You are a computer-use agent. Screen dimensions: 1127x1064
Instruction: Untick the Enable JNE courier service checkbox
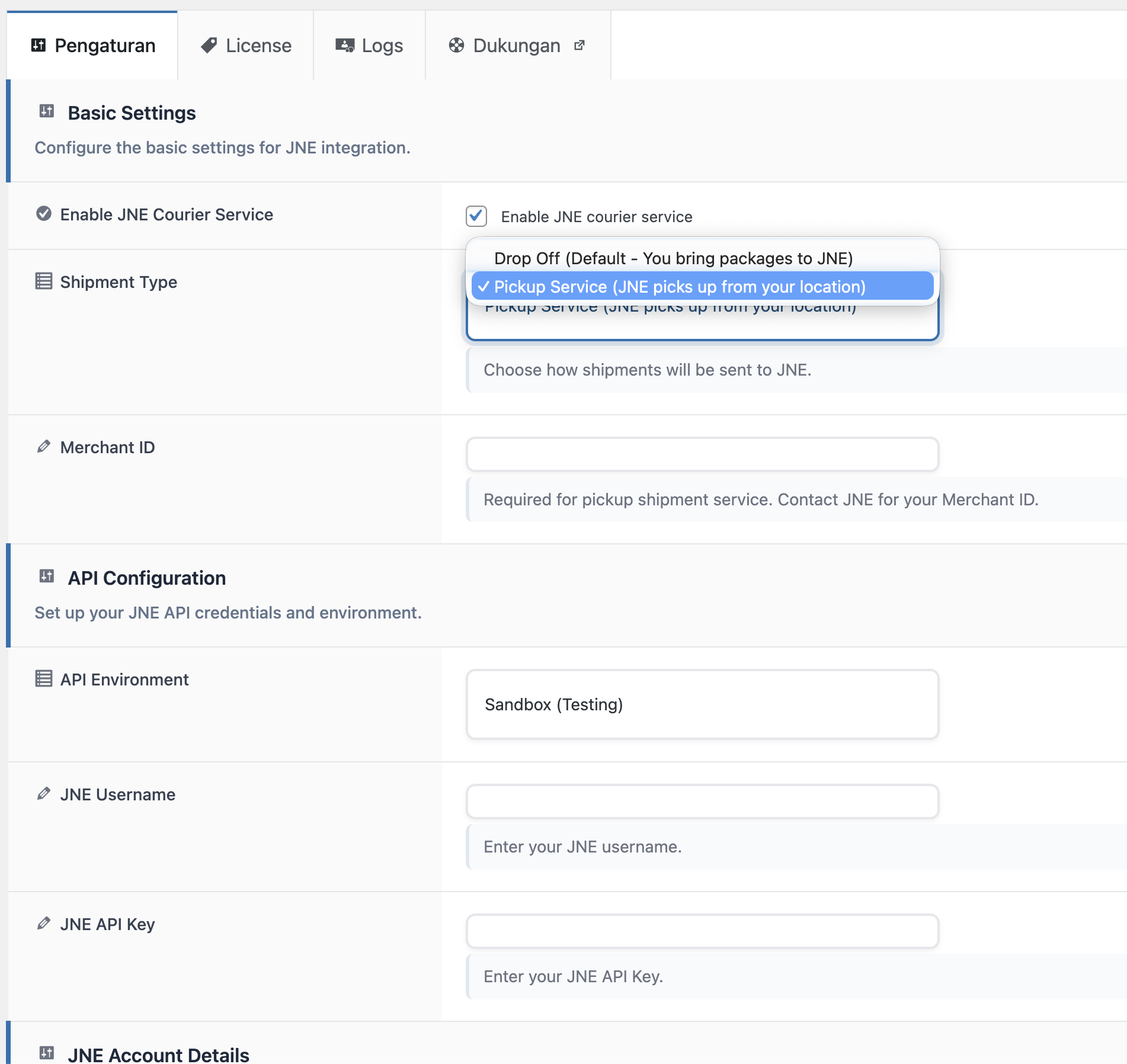[476, 216]
